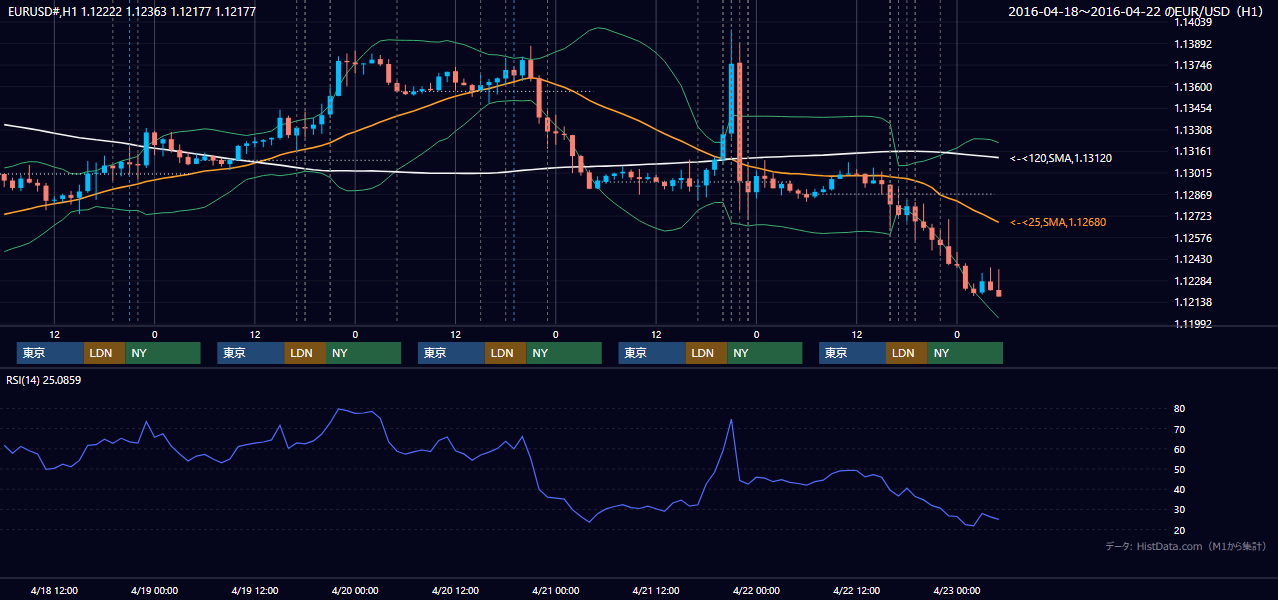This screenshot has width=1278, height=600.
Task: Click the price axis value 1.13308
Action: click(1193, 130)
